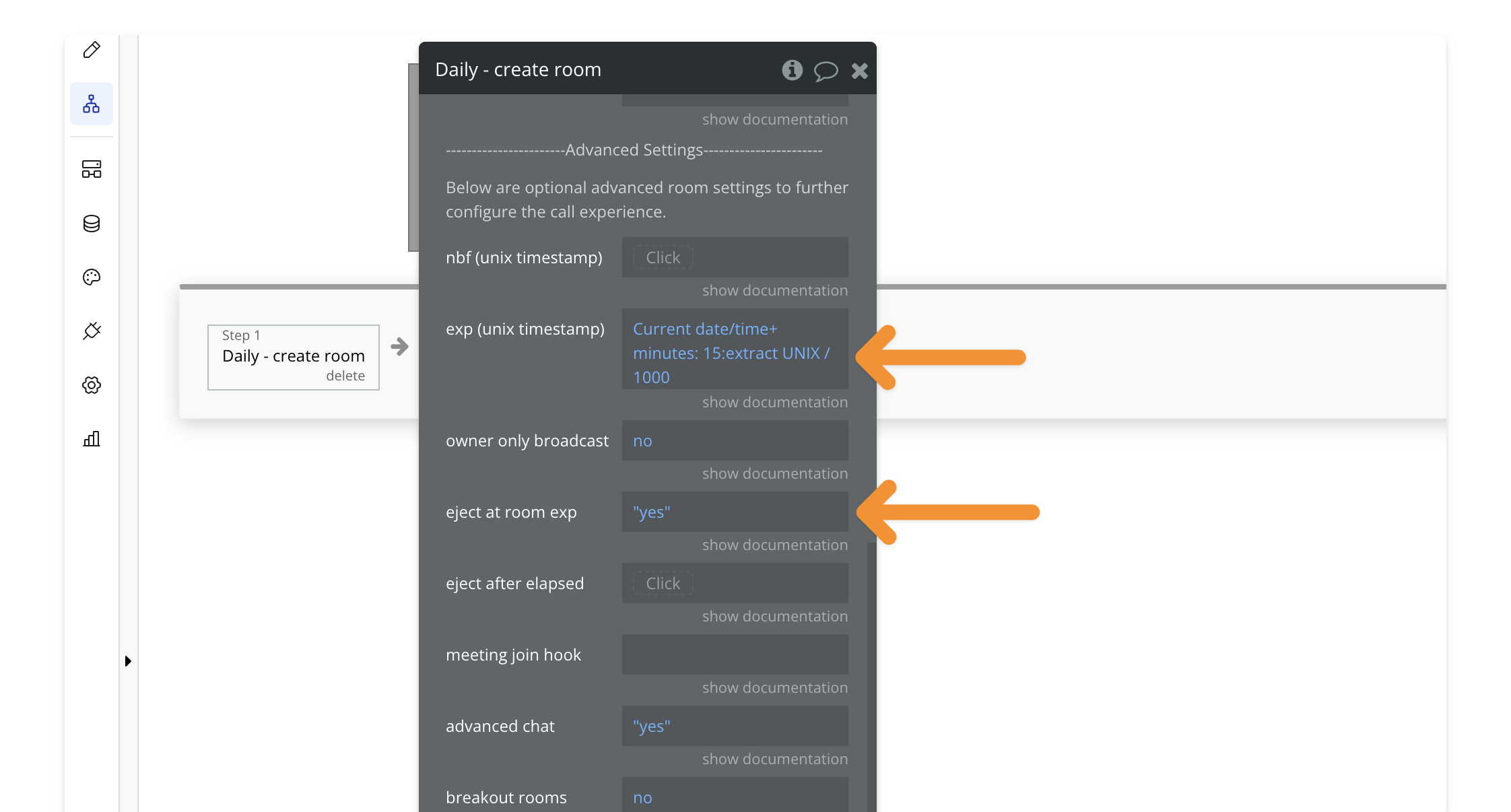Edit the eject at room exp value
This screenshot has height=812, width=1511.
(735, 512)
